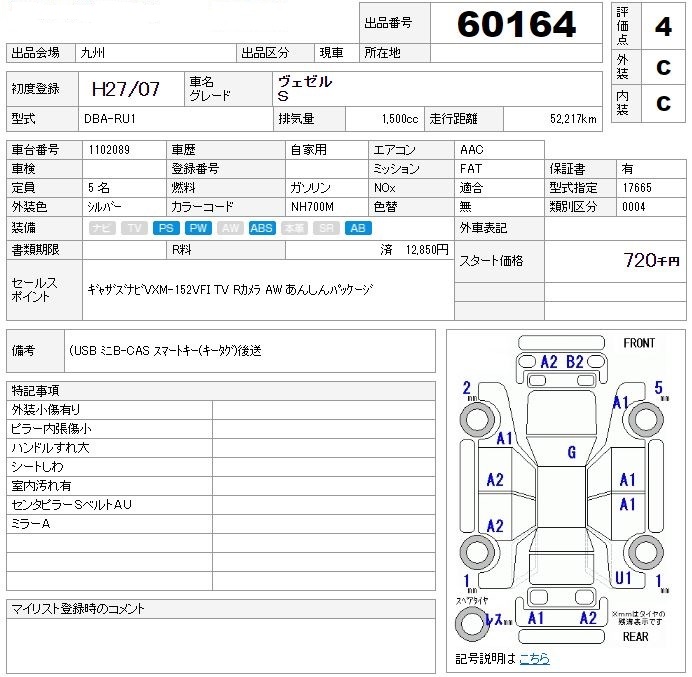Screen dimensions: 692x677
Task: Select the blue AB airbag badge
Action: (357, 228)
